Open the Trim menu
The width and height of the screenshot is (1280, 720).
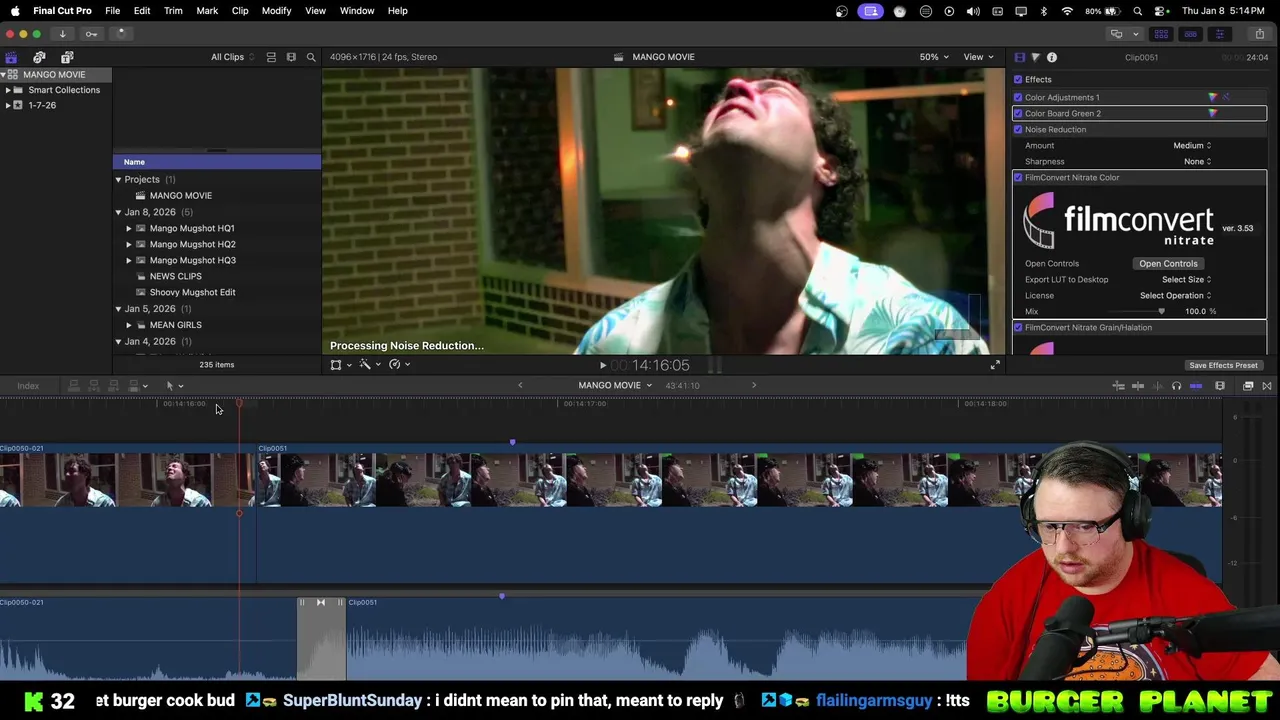[173, 11]
